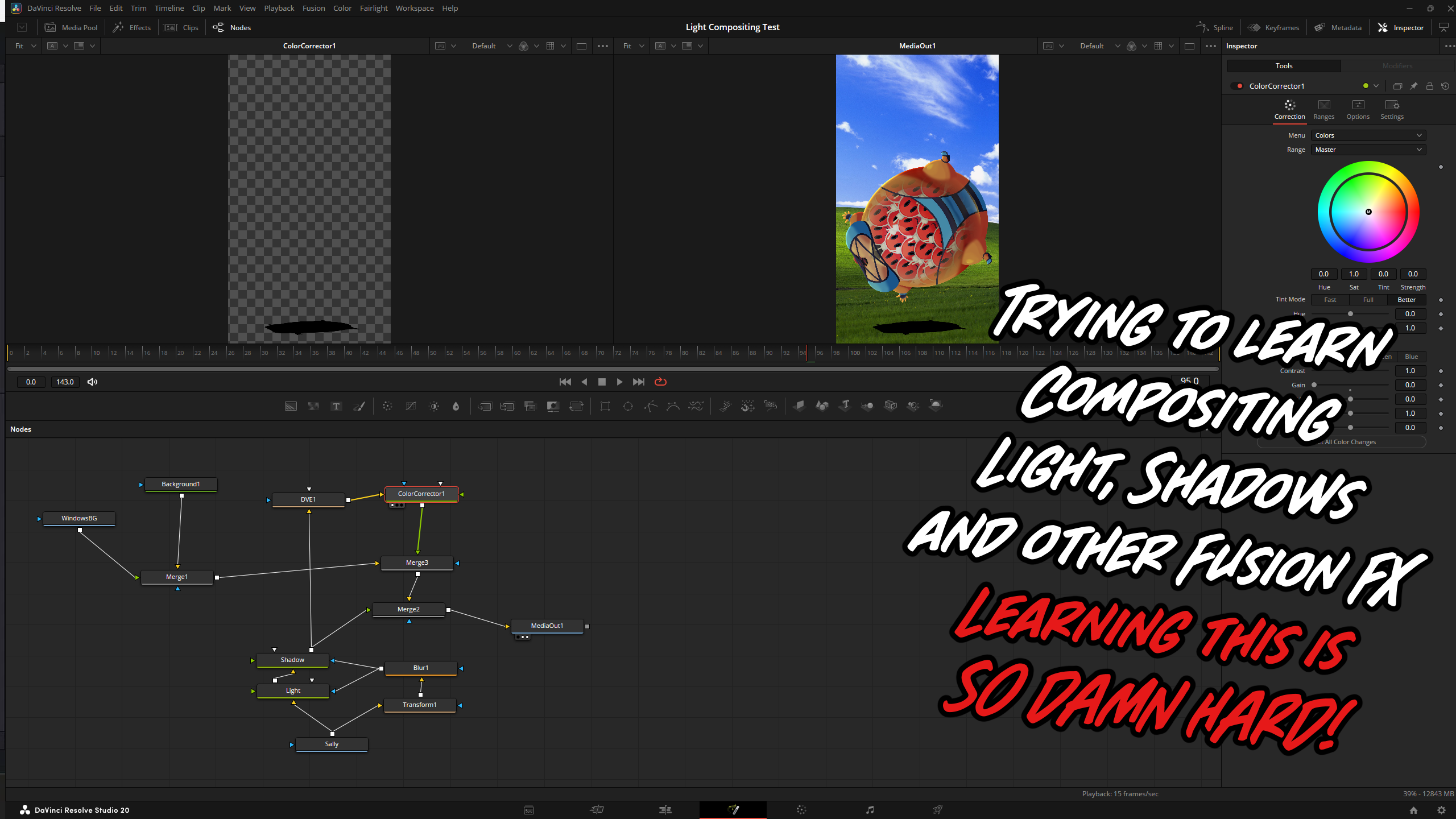Image resolution: width=1456 pixels, height=819 pixels.
Task: Toggle the Clips panel button
Action: pos(181,27)
